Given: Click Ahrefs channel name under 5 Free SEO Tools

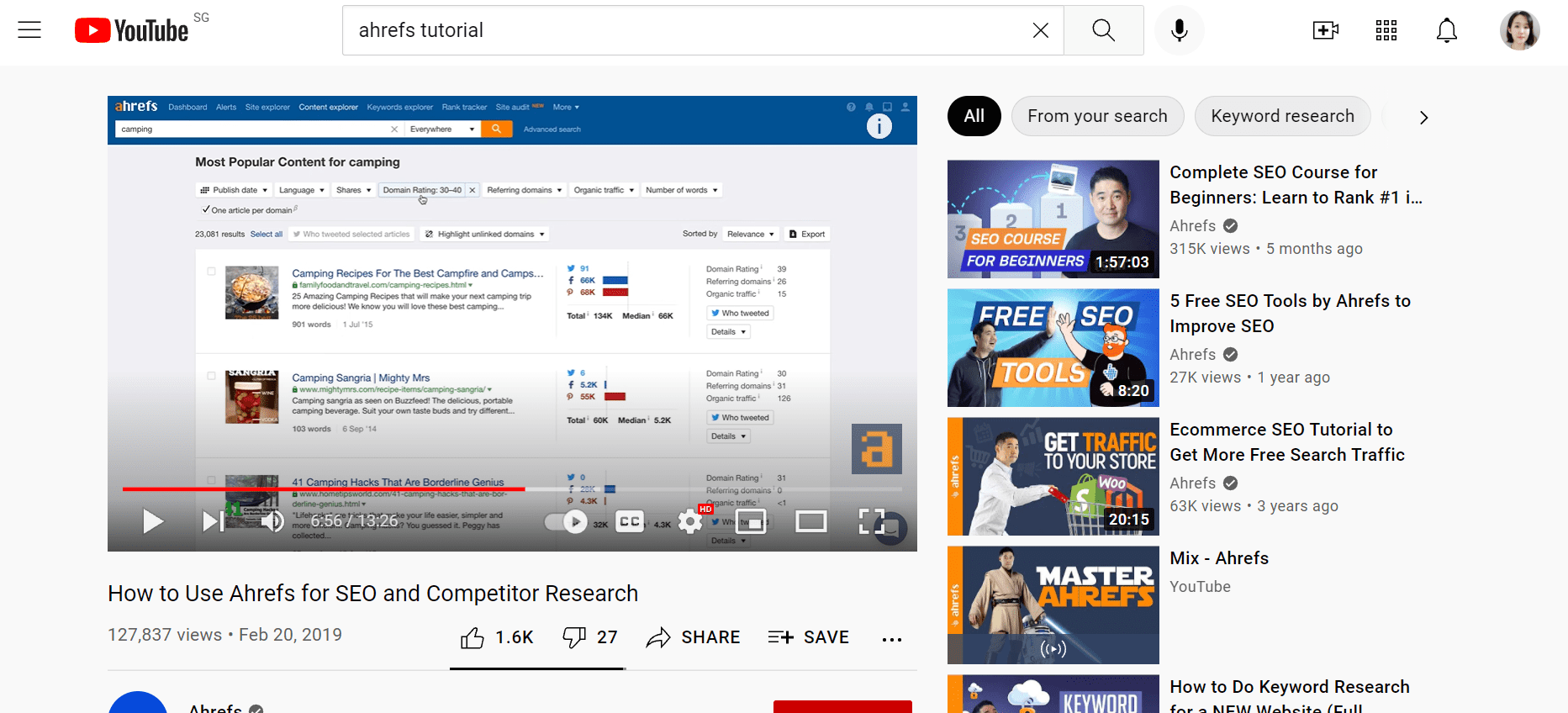Looking at the screenshot, I should (x=1192, y=355).
